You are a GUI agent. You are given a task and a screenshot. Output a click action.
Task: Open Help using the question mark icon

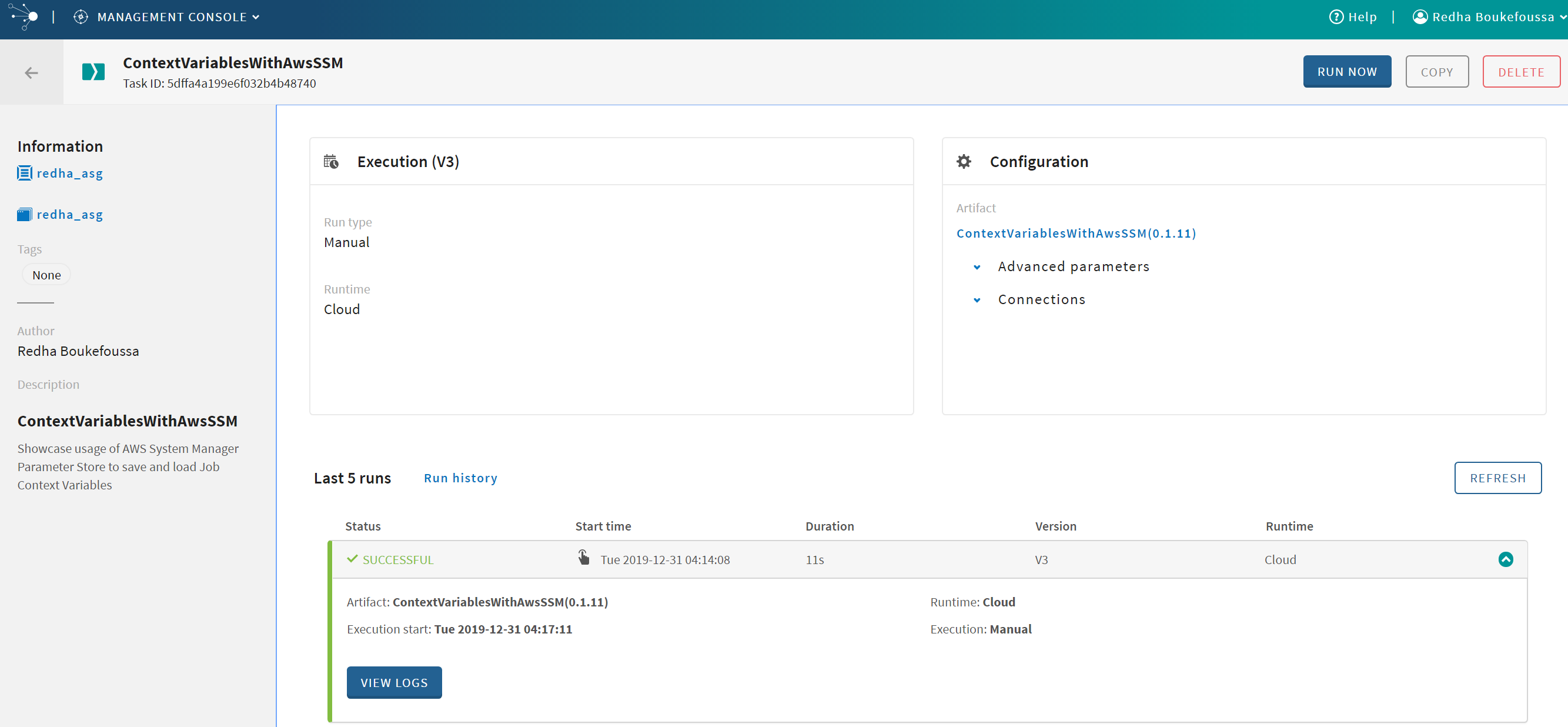(1336, 16)
